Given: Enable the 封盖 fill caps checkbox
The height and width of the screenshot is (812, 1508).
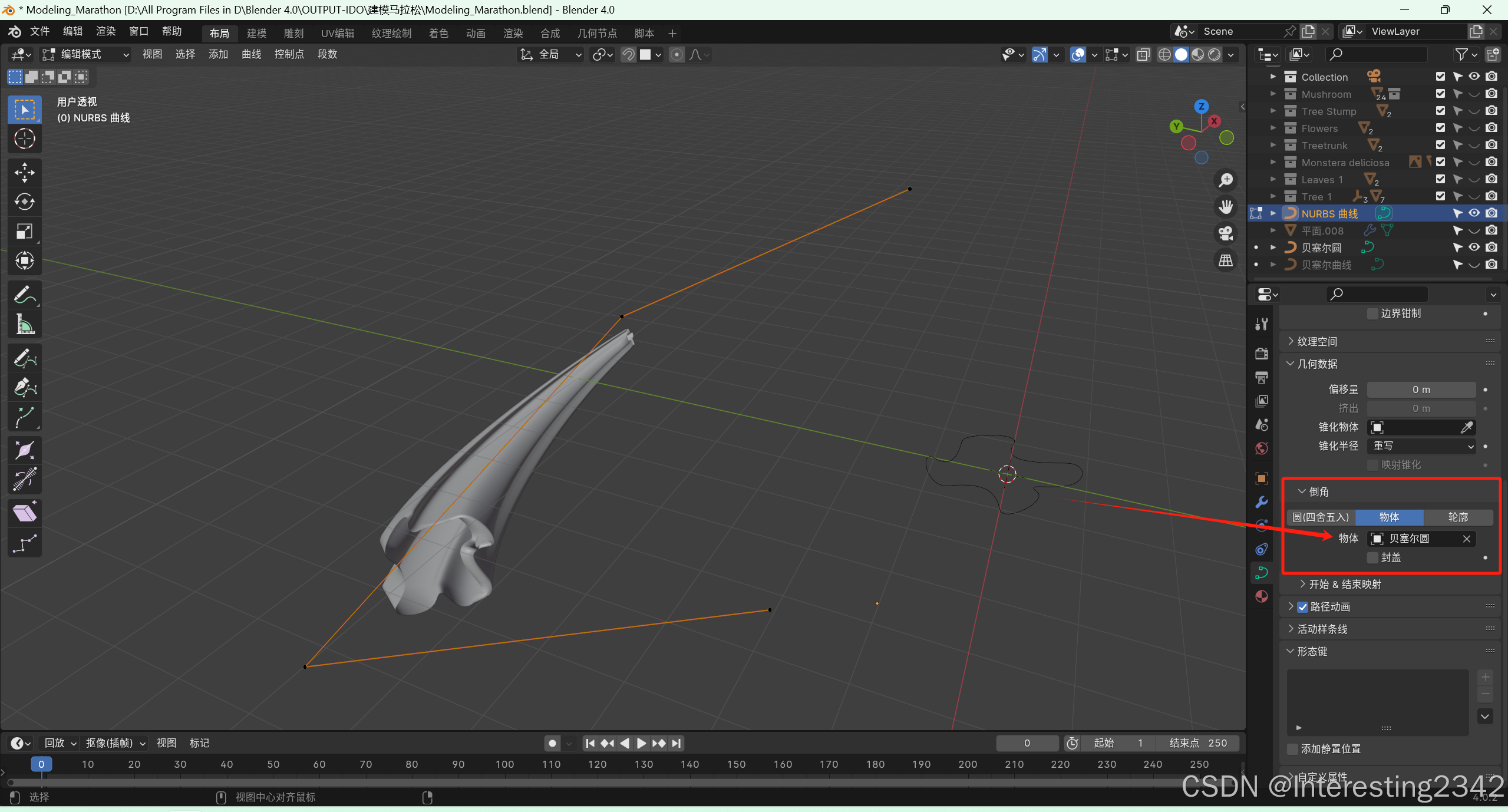Looking at the screenshot, I should click(1373, 557).
